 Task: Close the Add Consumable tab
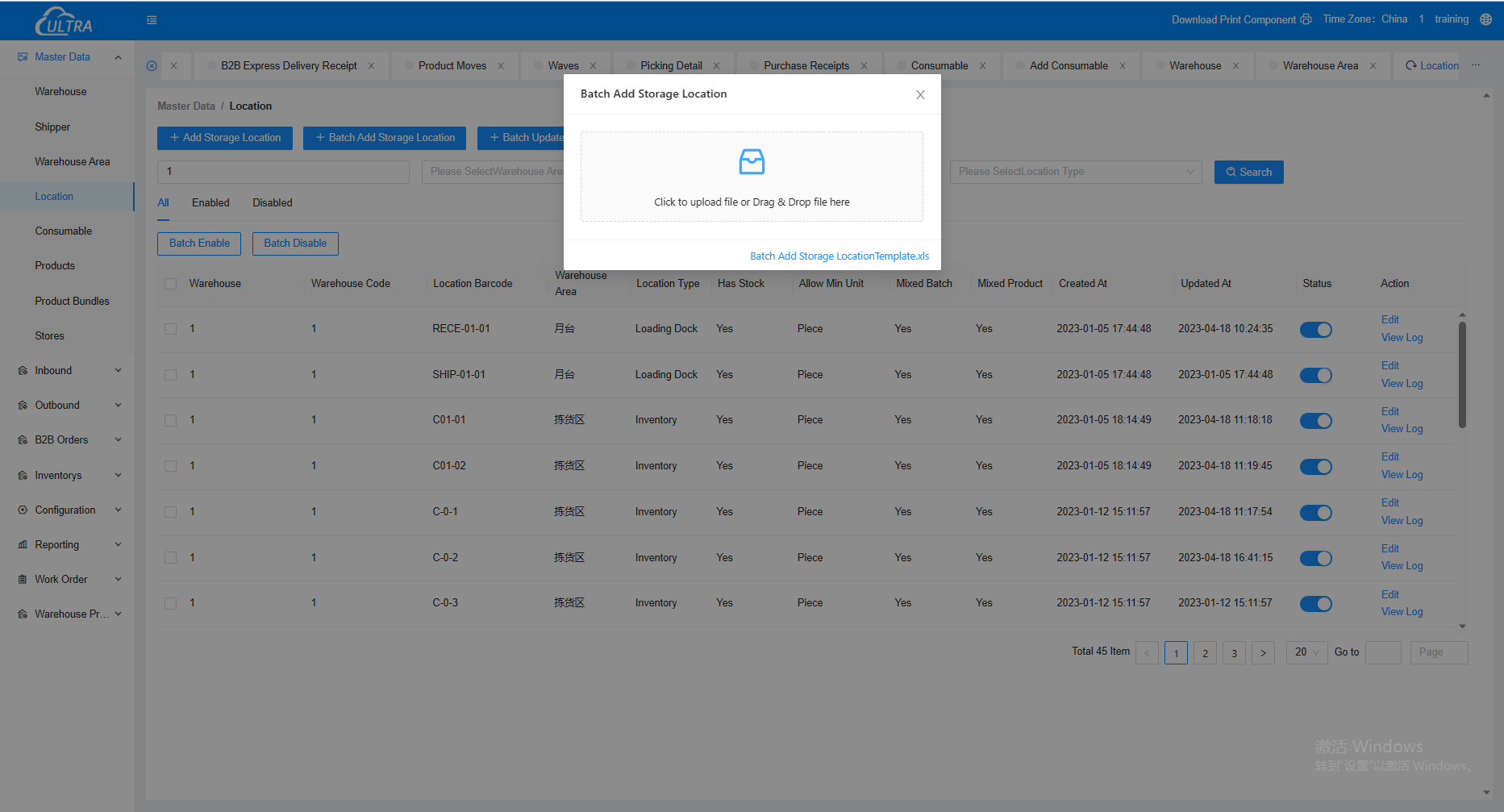point(1123,66)
